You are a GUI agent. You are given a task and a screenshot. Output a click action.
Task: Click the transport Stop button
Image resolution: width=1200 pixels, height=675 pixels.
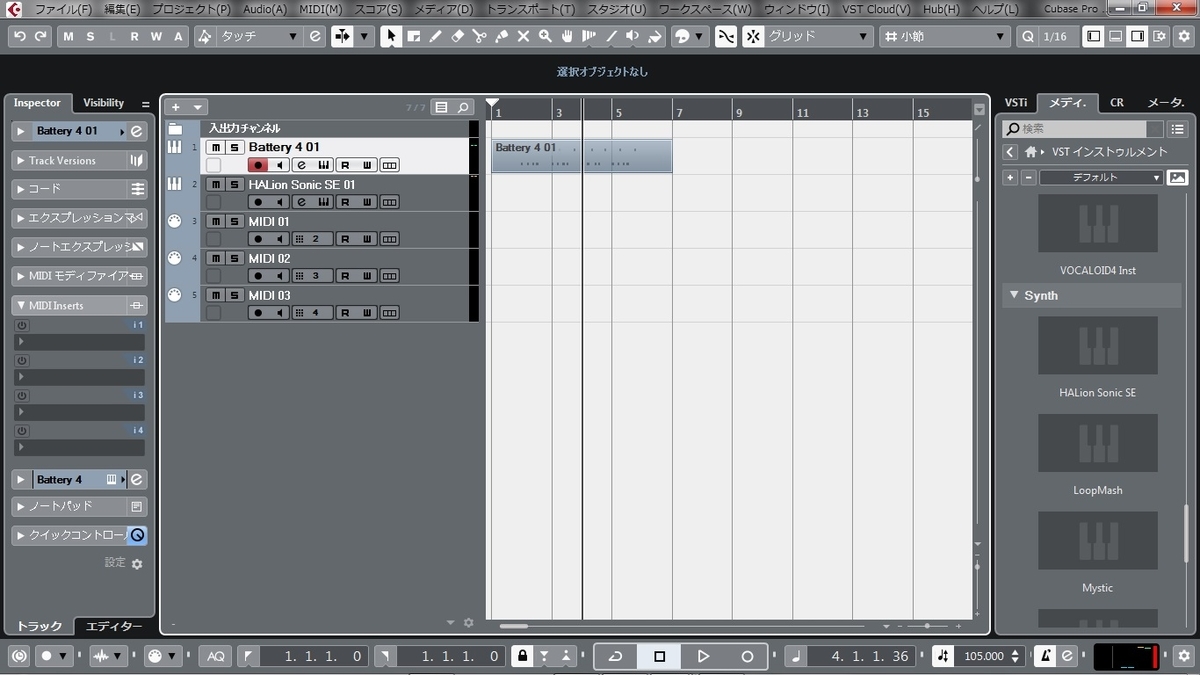[659, 656]
